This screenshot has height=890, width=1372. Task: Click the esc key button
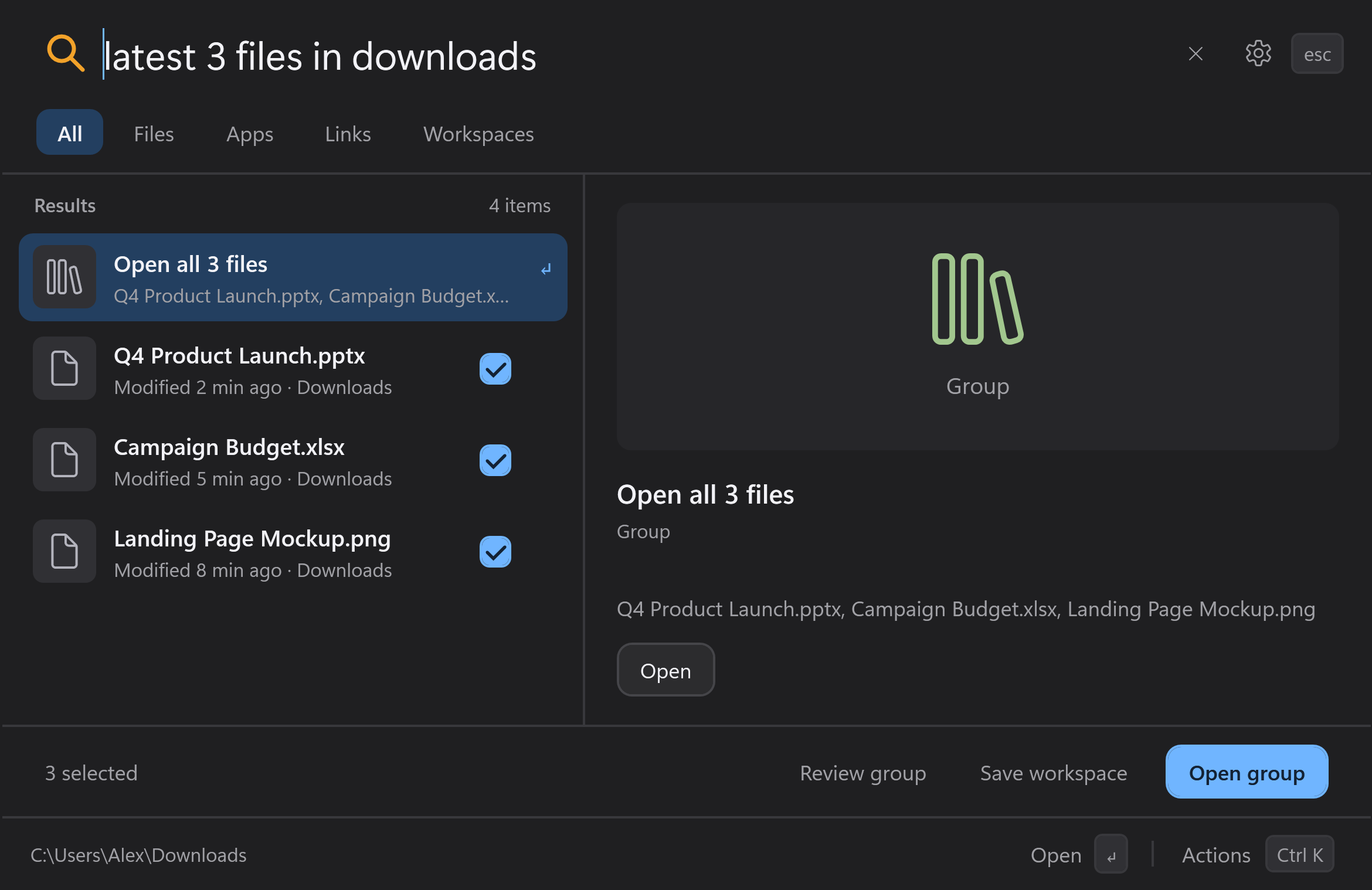(x=1317, y=54)
